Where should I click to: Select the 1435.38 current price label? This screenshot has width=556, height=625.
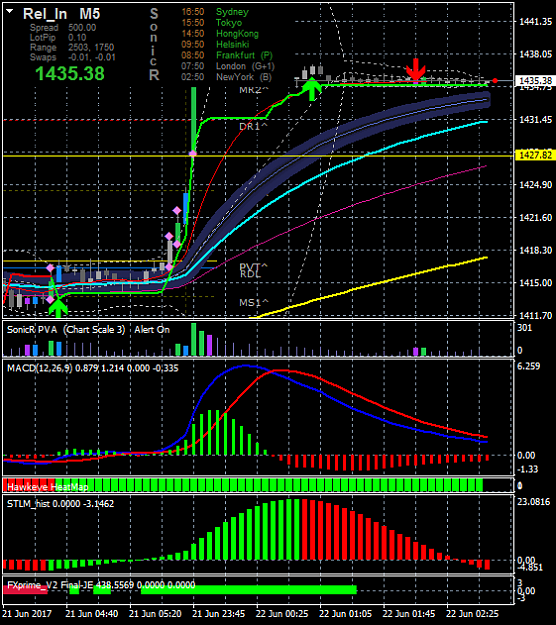click(534, 81)
